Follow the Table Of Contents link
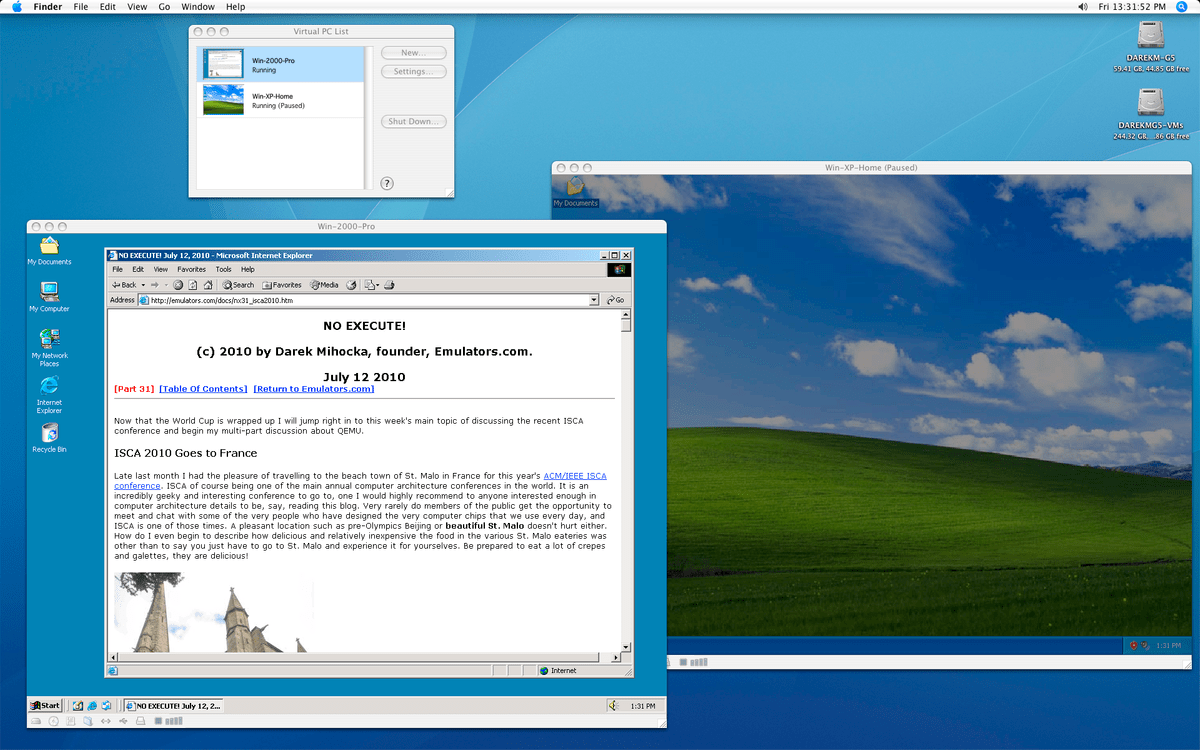This screenshot has width=1200, height=750. point(203,388)
